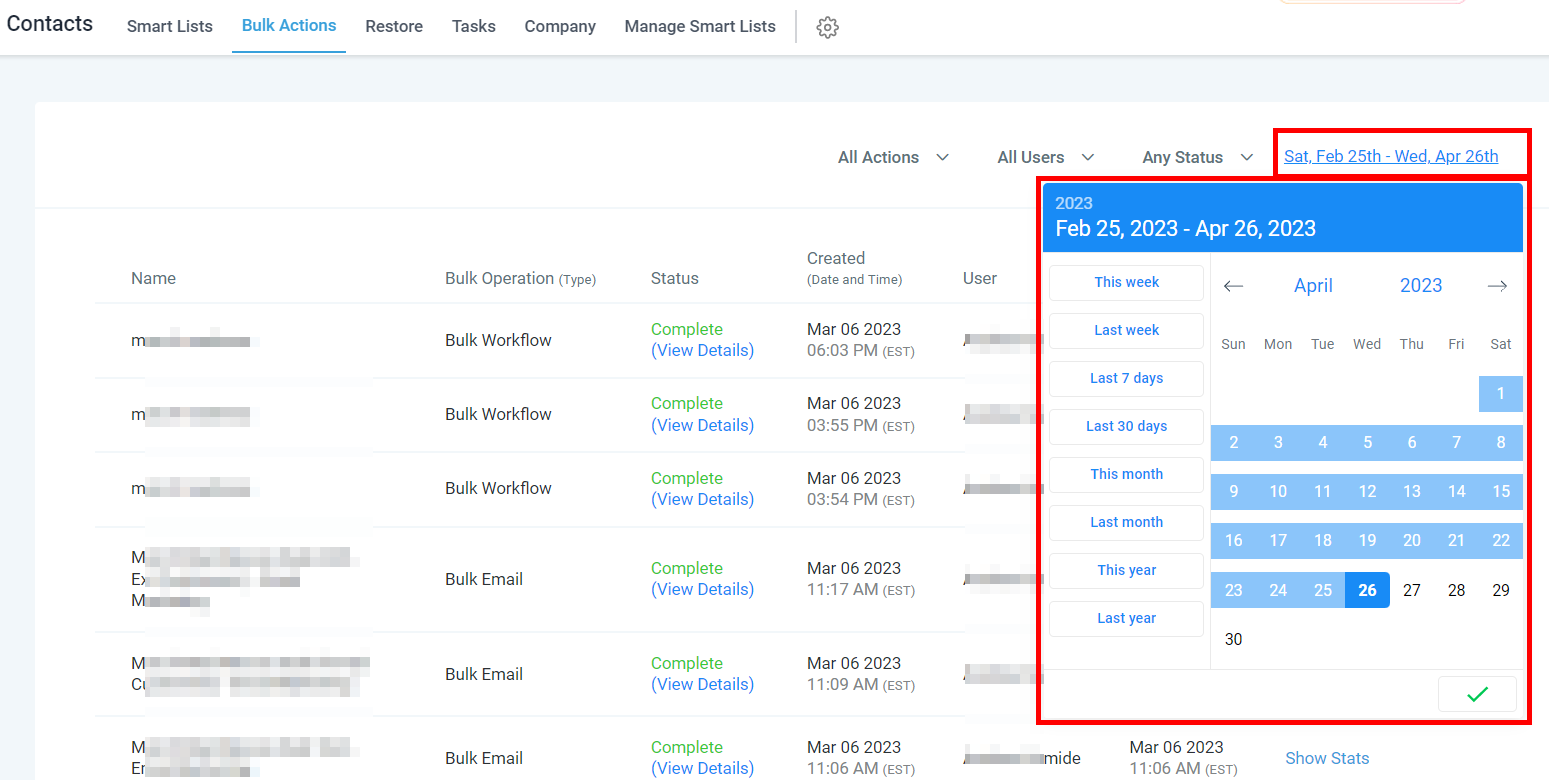Go to next month with right arrow
Screen dimensions: 1549x780
1497,286
